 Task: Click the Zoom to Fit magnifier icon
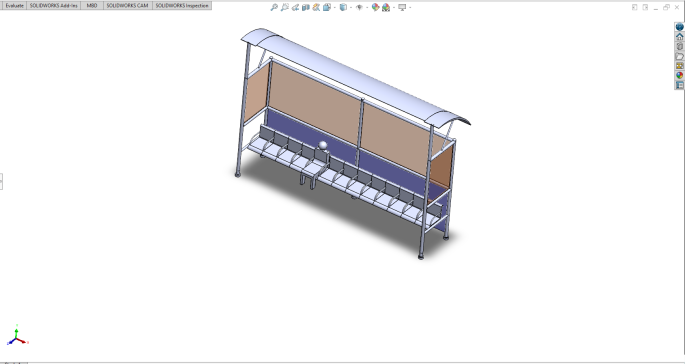coord(274,7)
